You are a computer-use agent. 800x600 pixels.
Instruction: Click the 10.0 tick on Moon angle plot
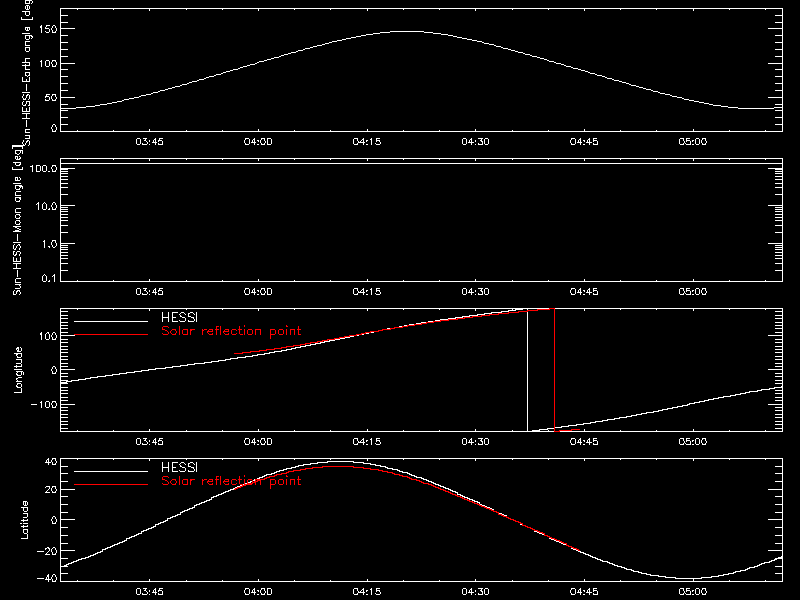pos(46,206)
